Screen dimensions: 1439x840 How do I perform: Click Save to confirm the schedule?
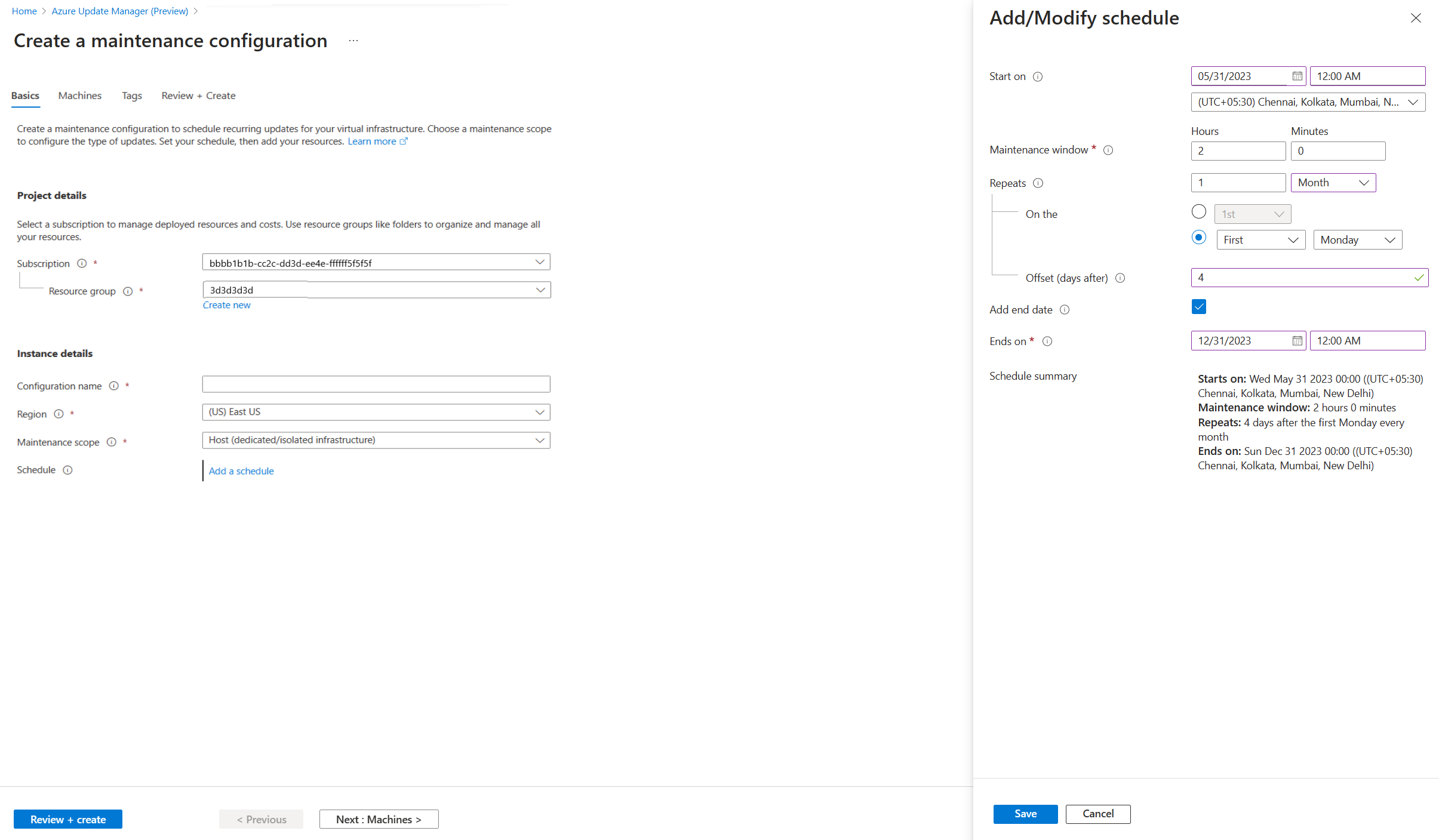click(x=1024, y=812)
